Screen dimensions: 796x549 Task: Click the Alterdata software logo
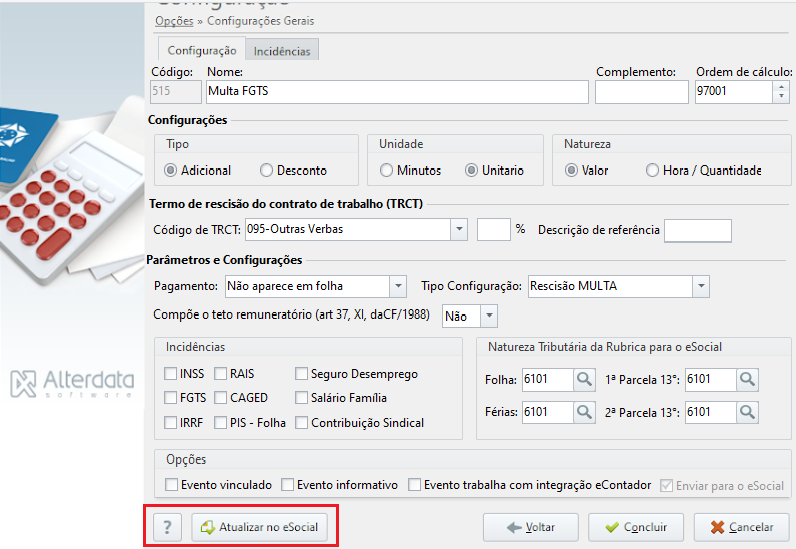click(73, 383)
